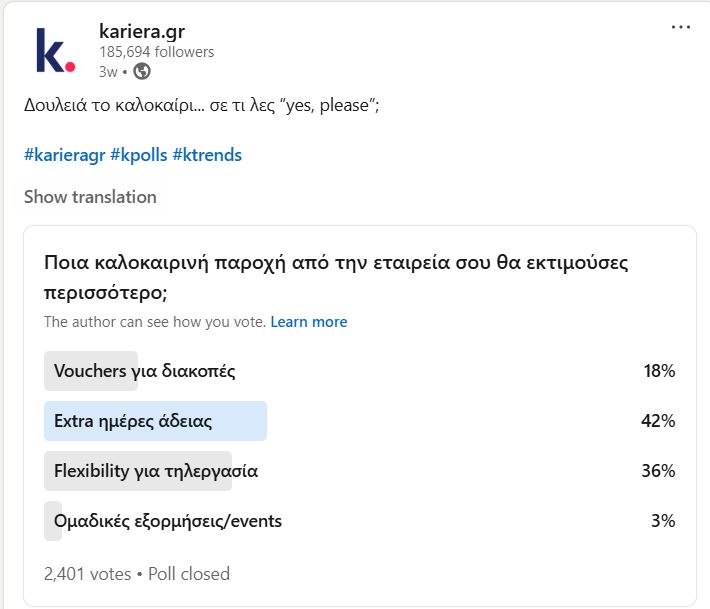Click the 3w post timestamp
The width and height of the screenshot is (710, 609).
point(107,71)
